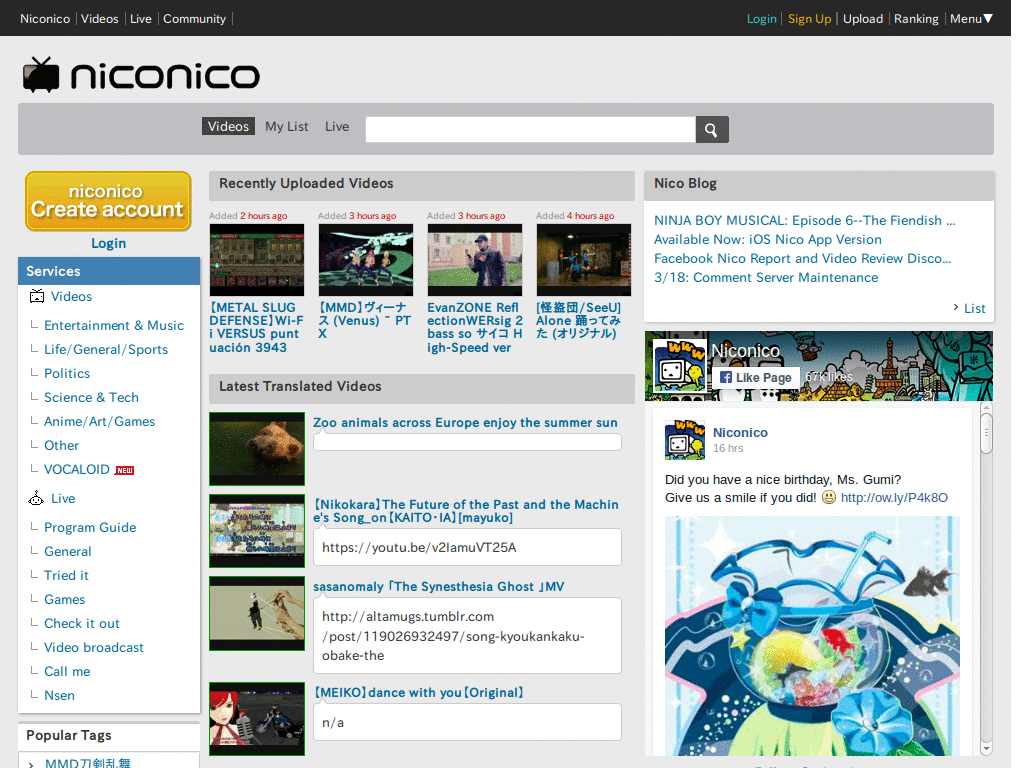The height and width of the screenshot is (768, 1024).
Task: Click the Zoo animals across Europe title
Action: point(465,423)
